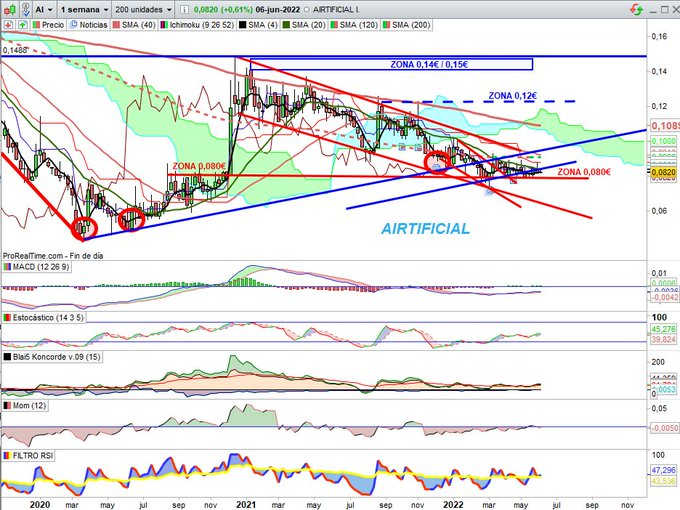
Task: Click the SMA (20) green color swatch
Action: pyautogui.click(x=286, y=25)
